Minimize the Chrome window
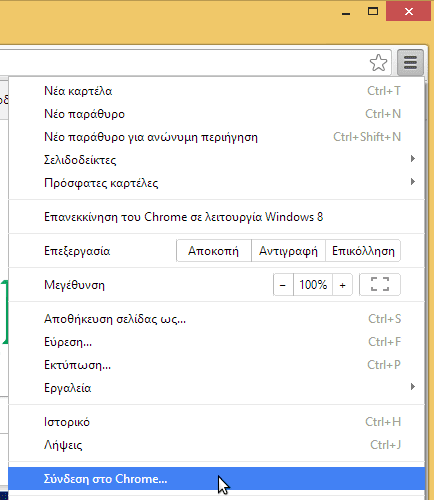Image resolution: width=434 pixels, height=500 pixels. [346, 12]
